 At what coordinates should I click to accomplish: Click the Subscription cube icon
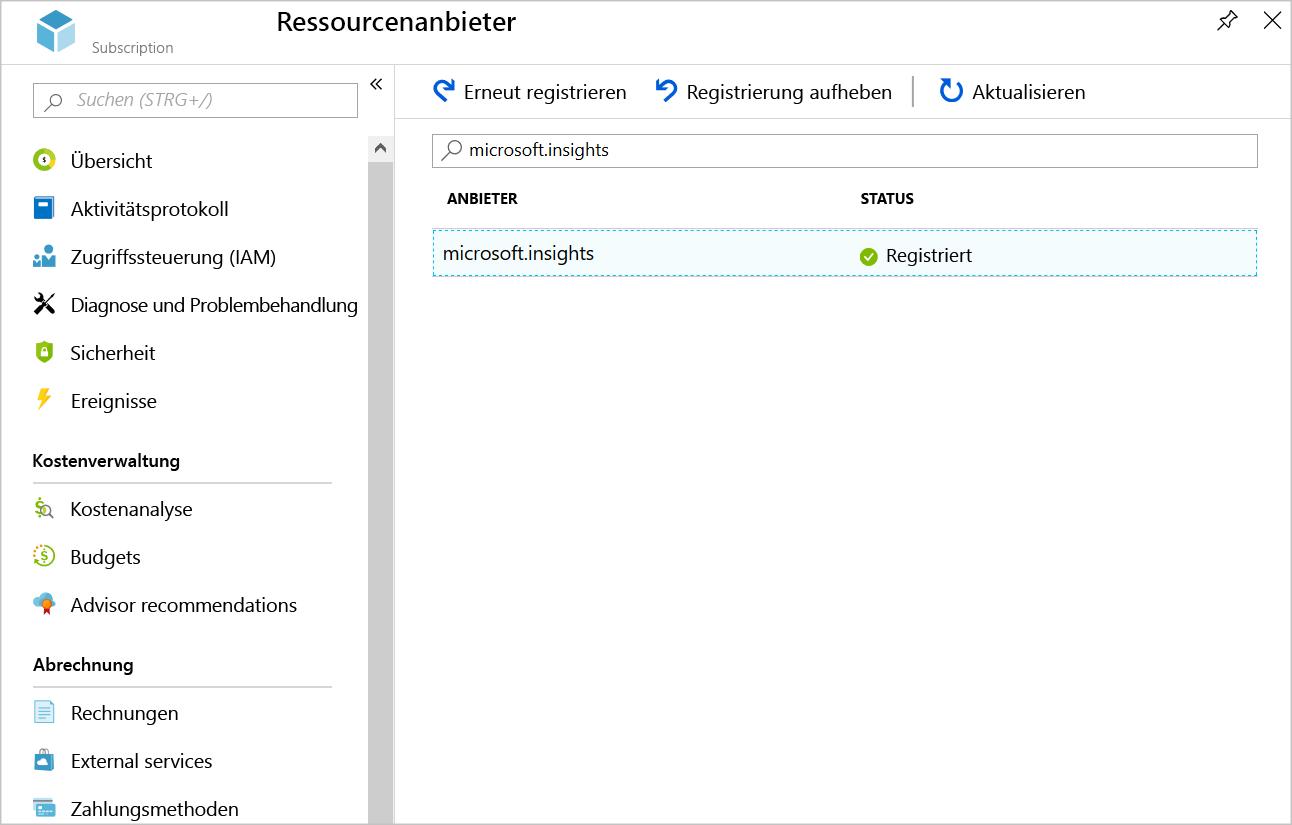pos(56,31)
